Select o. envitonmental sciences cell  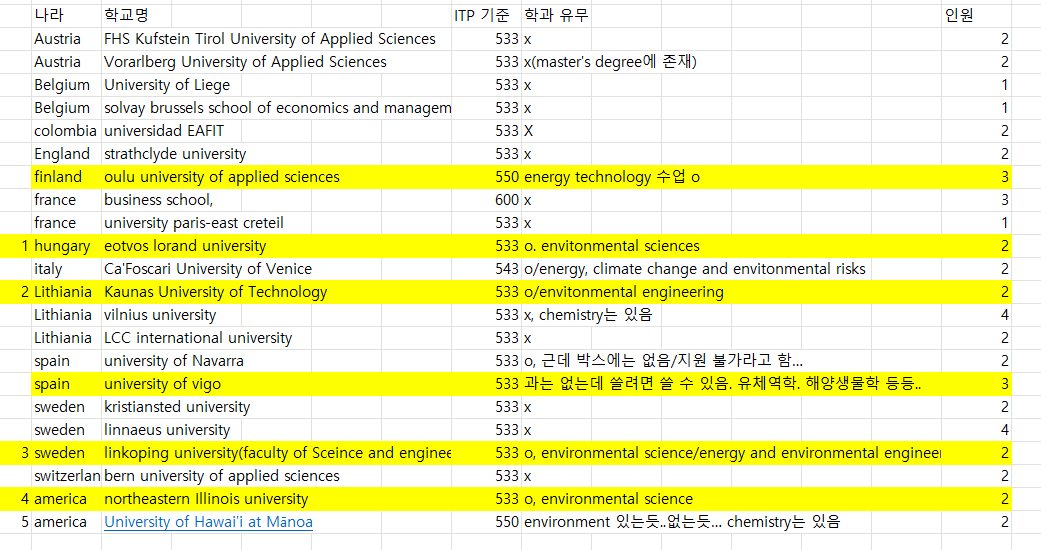612,246
